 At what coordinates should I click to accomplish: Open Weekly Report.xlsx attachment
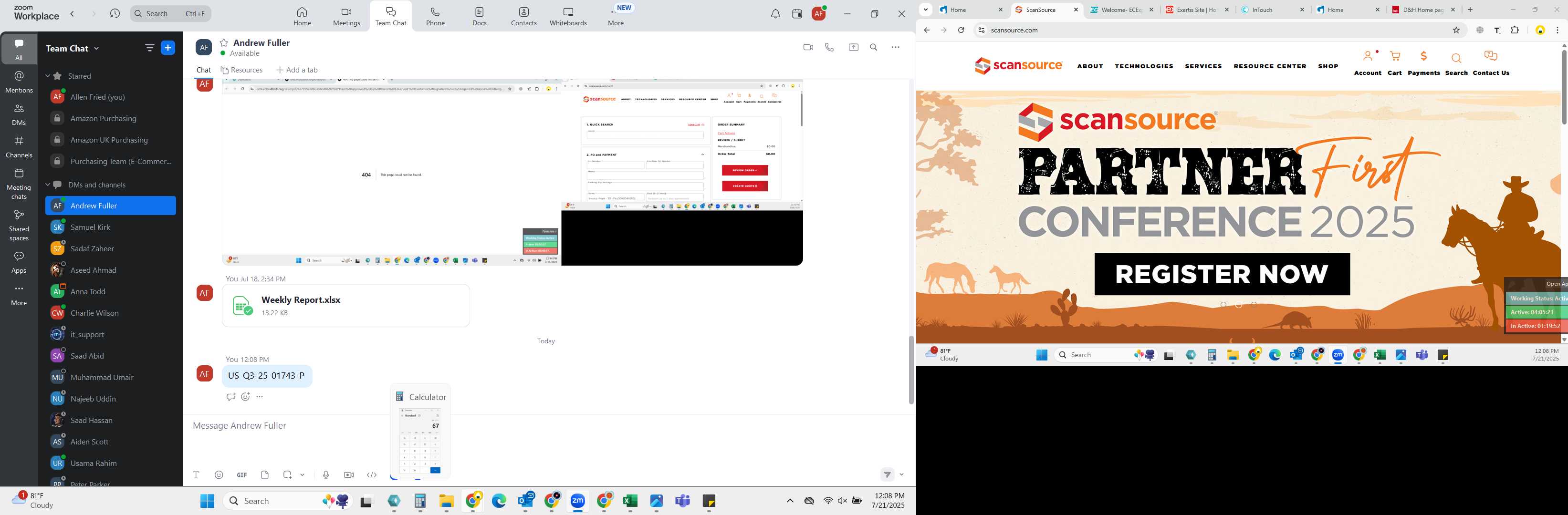click(x=346, y=306)
